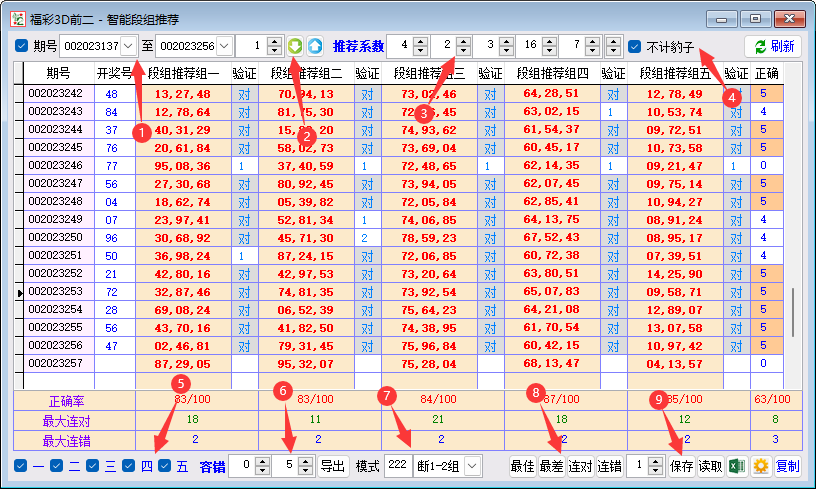Image resolution: width=816 pixels, height=489 pixels.
Task: Toggle the 期号 checkbox
Action: 22,46
